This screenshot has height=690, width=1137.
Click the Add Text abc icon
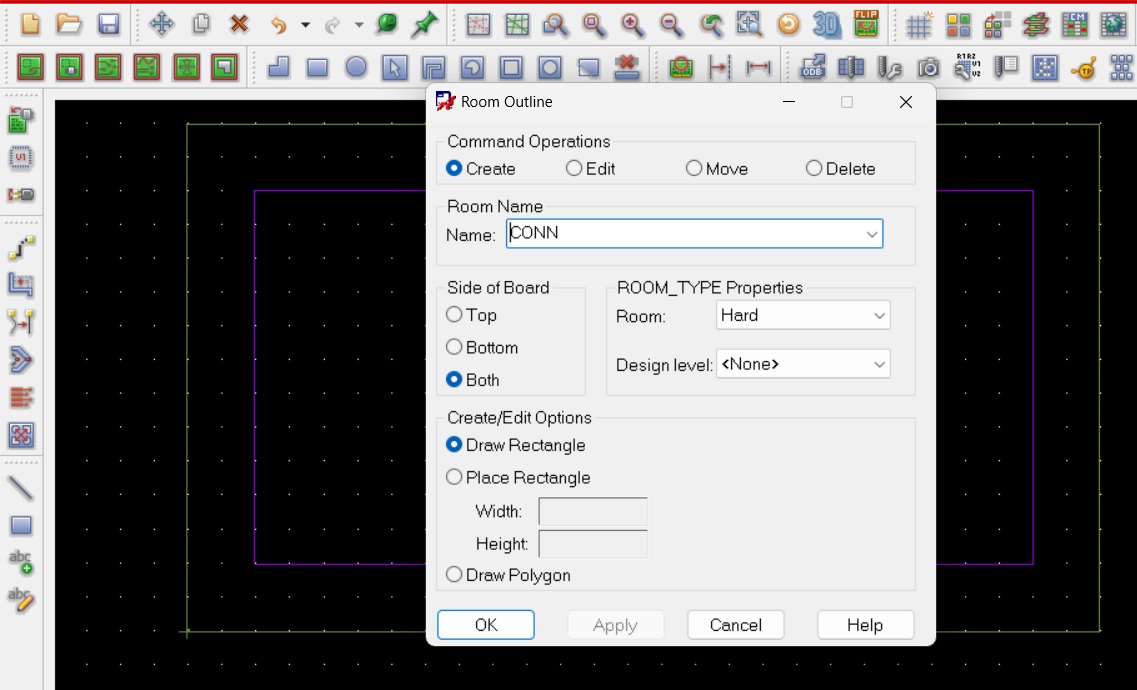tap(21, 562)
